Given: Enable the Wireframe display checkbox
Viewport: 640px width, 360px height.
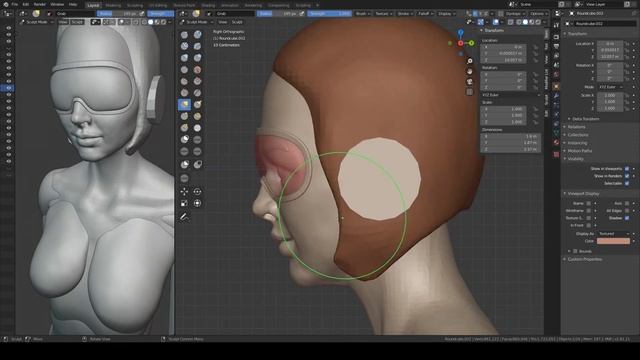Looking at the screenshot, I should [x=589, y=211].
